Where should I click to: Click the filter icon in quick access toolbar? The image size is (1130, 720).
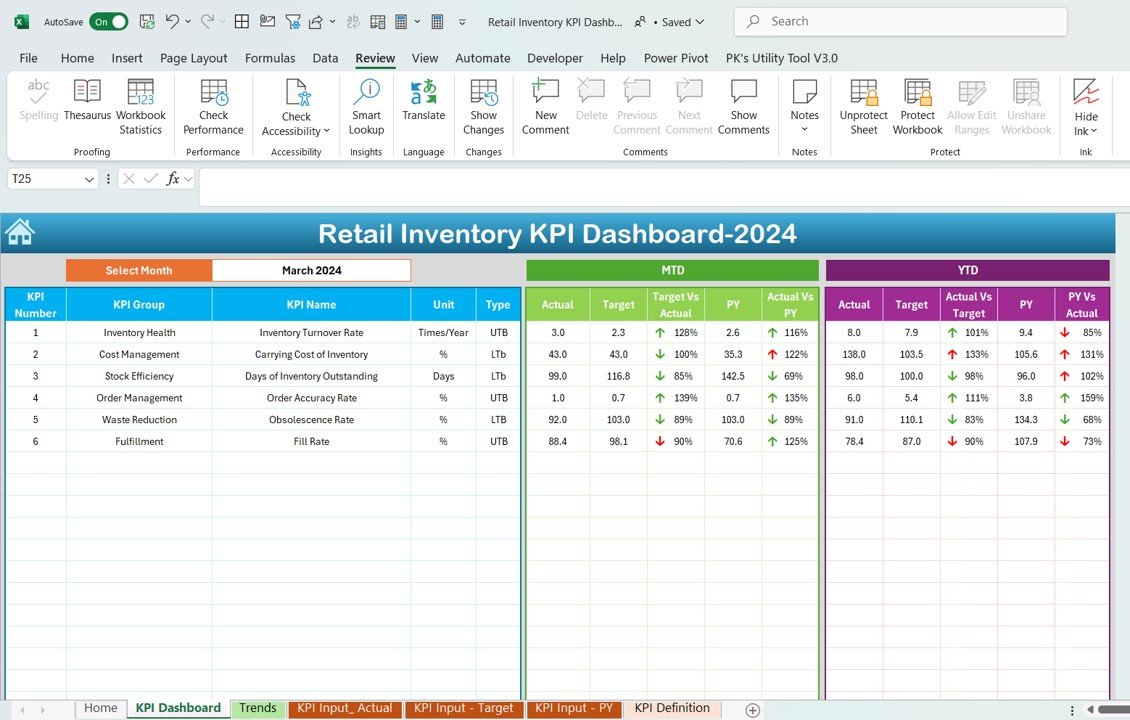click(293, 22)
